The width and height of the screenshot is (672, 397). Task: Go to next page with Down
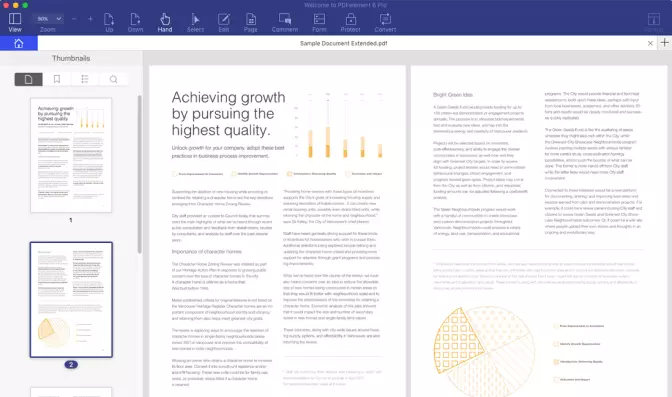[x=135, y=22]
